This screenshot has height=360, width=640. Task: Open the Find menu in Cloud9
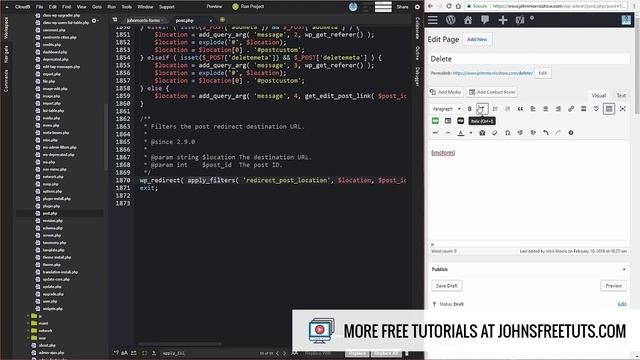[67, 7]
